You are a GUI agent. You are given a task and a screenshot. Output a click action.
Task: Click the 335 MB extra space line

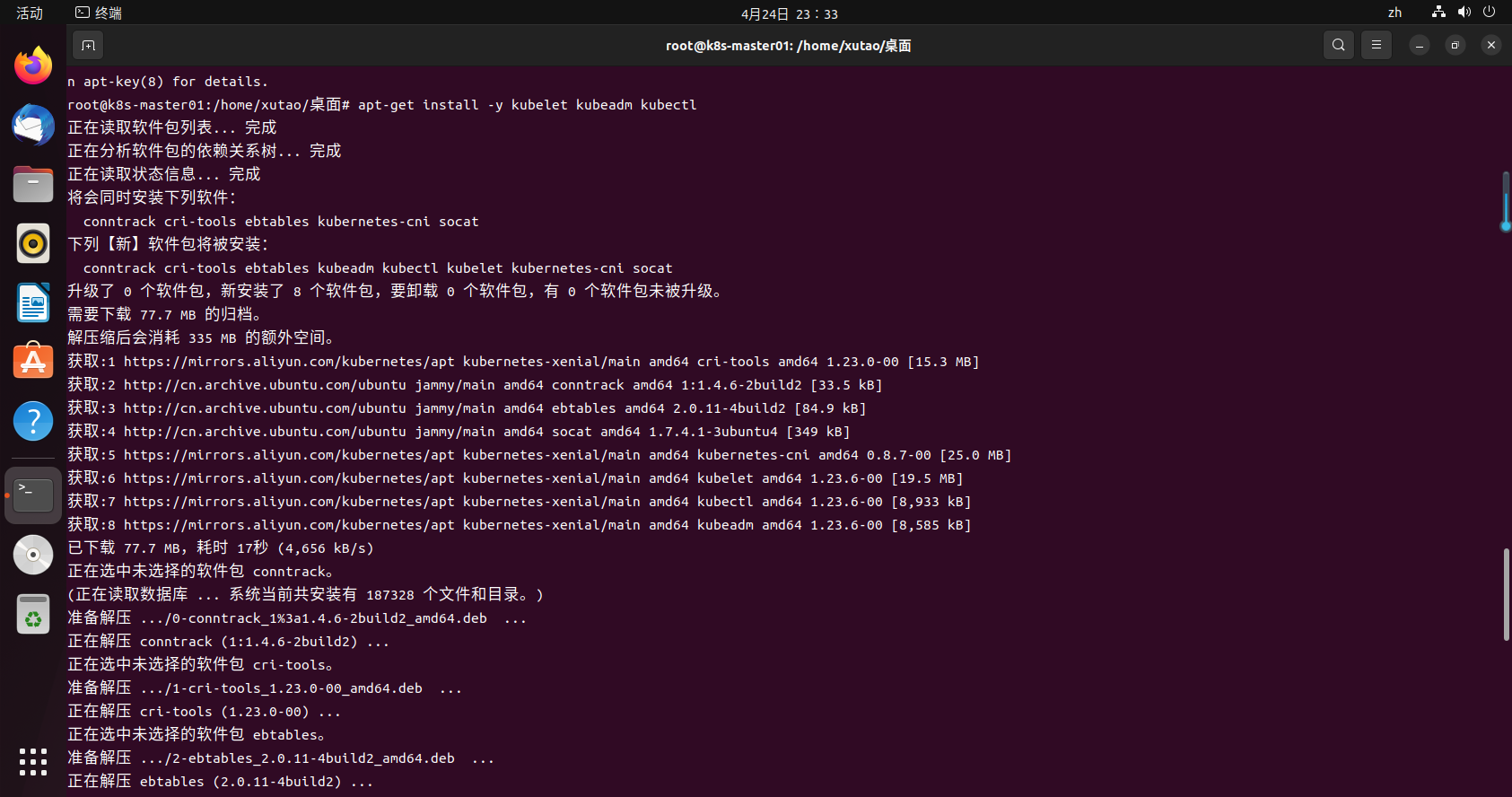click(204, 338)
